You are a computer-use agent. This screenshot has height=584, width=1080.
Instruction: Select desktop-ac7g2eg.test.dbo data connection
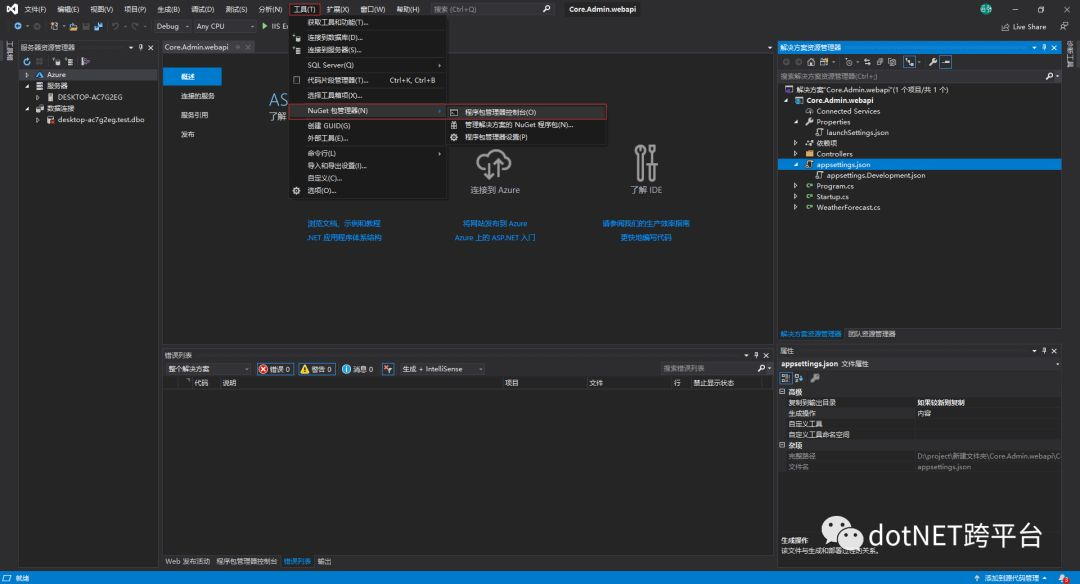click(x=101, y=120)
